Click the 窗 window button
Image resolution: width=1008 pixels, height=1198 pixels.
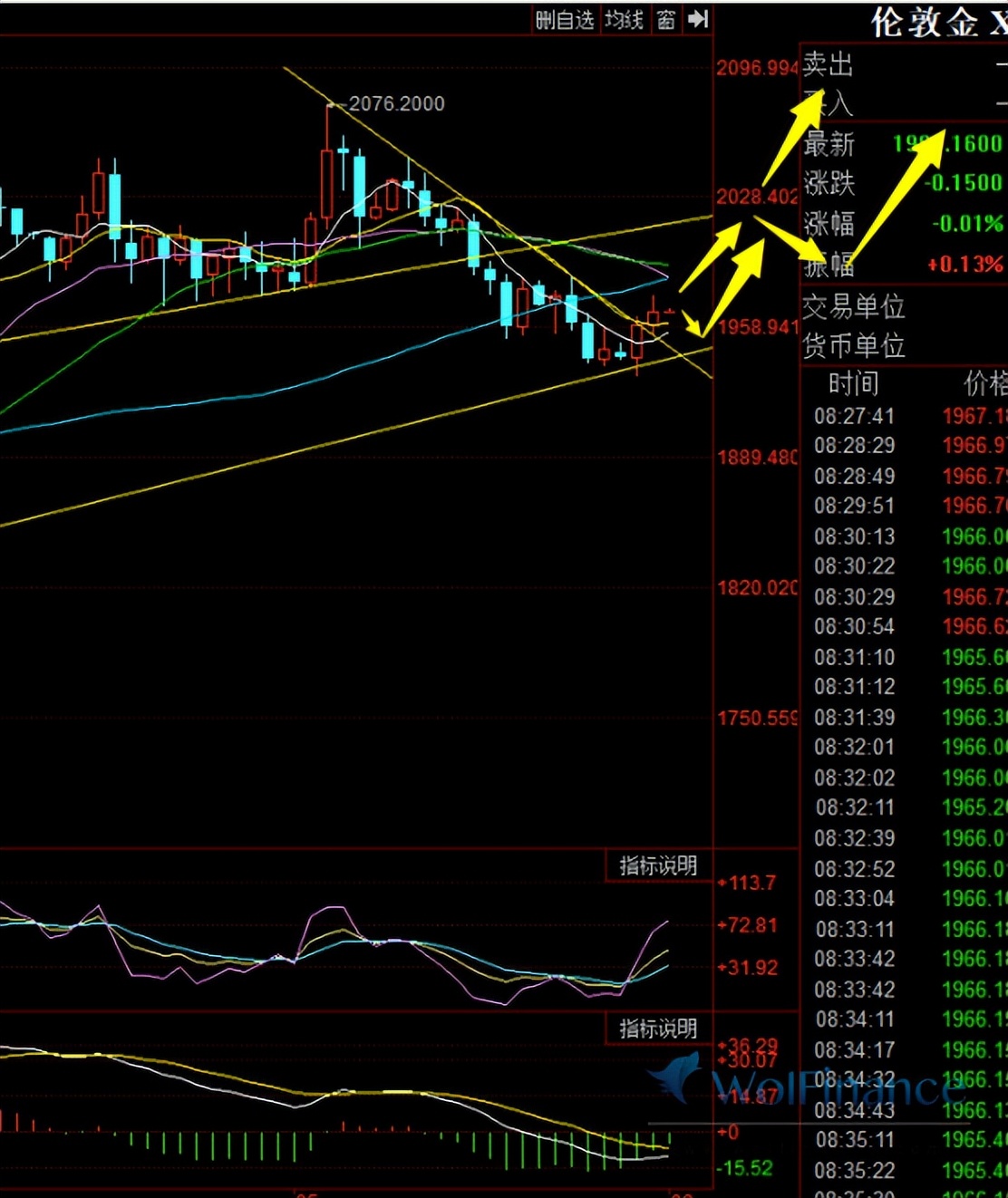[x=666, y=19]
